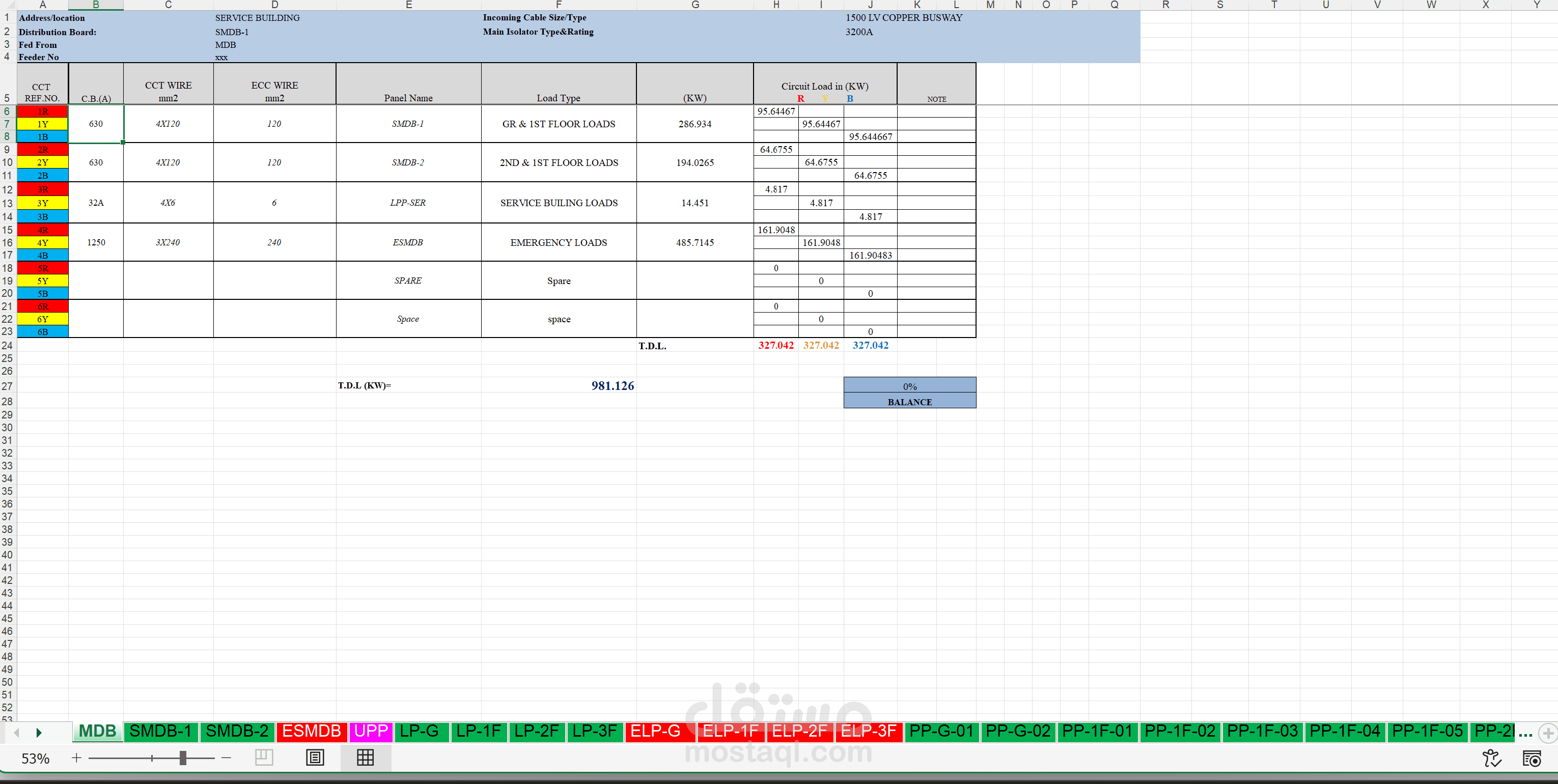Open the PP-1F-02 sheet tab

click(x=1180, y=732)
